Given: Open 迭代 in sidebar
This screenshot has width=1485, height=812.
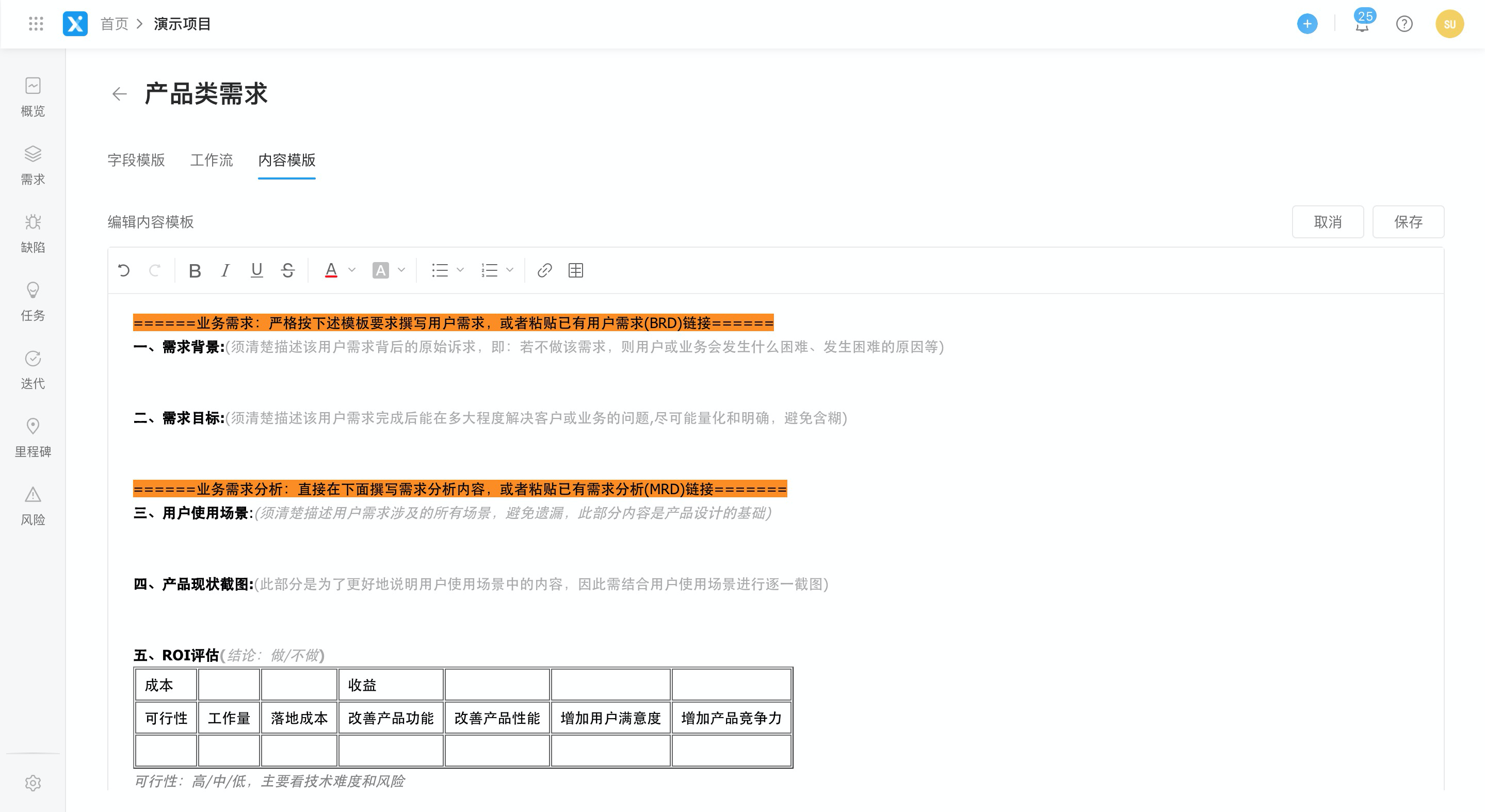Looking at the screenshot, I should [x=33, y=369].
